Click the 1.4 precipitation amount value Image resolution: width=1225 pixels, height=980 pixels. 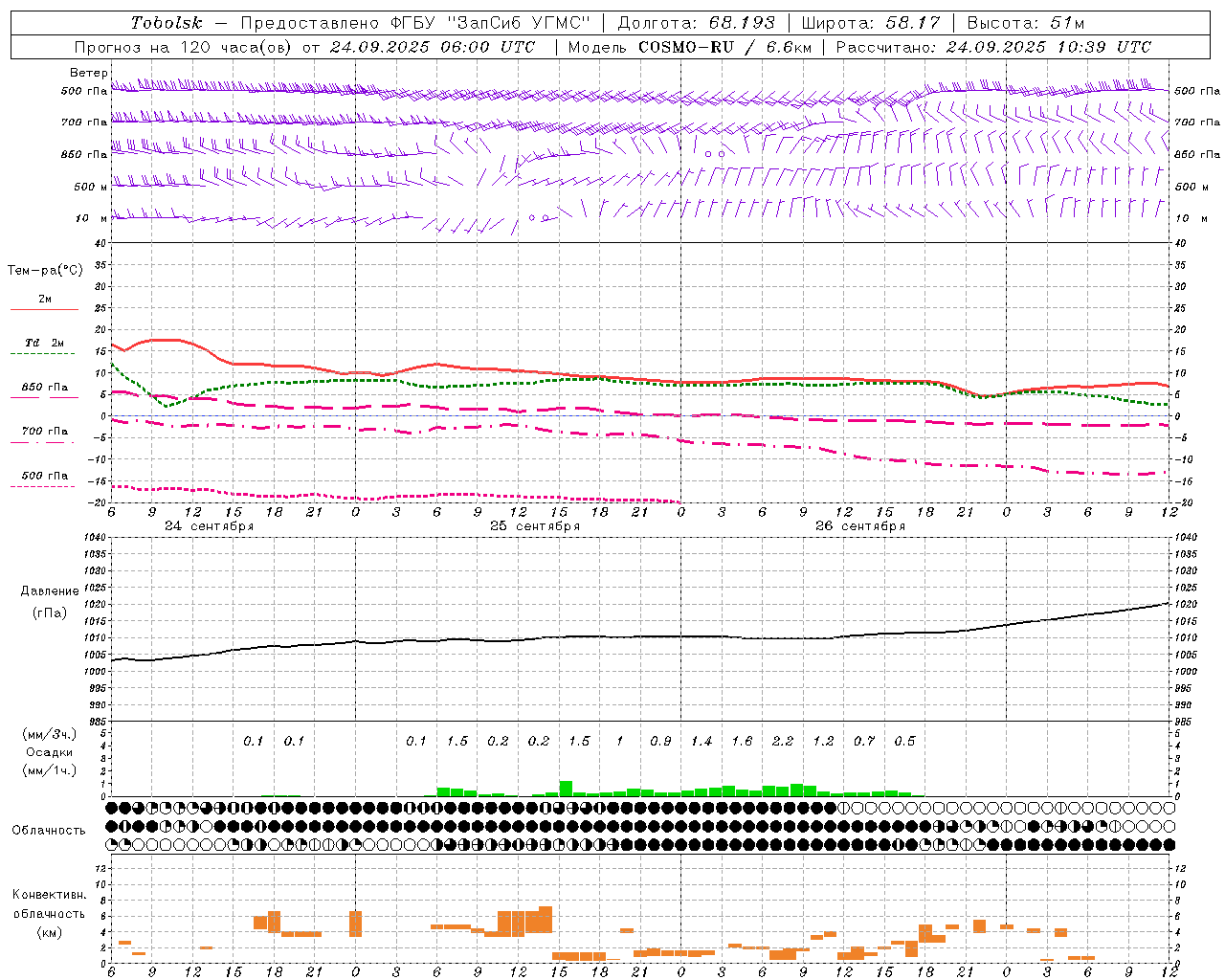[x=702, y=742]
